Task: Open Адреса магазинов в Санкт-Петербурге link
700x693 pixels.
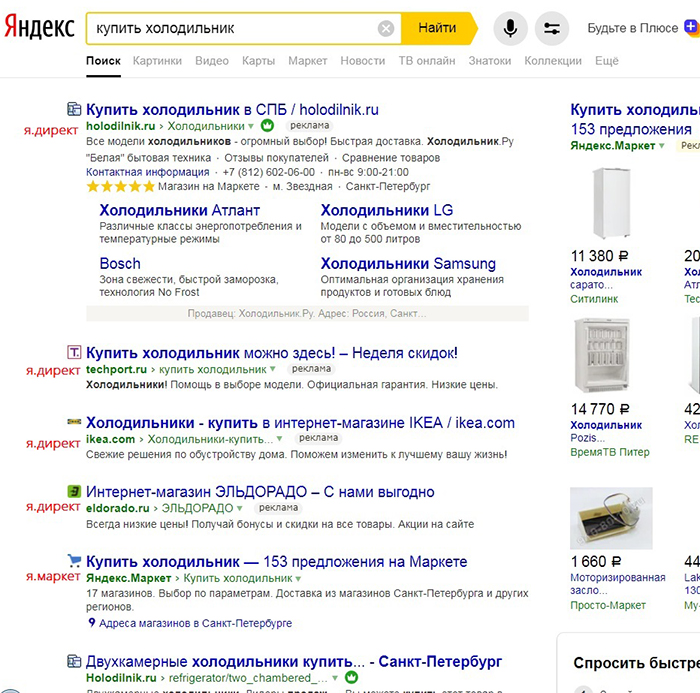Action: 196,623
